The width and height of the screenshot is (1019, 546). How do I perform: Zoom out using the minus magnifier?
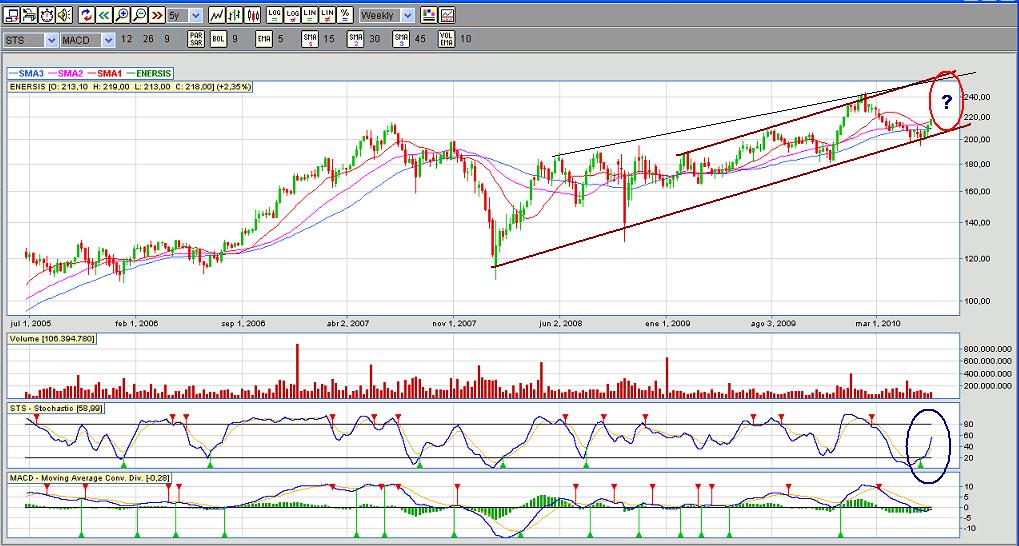[x=139, y=14]
